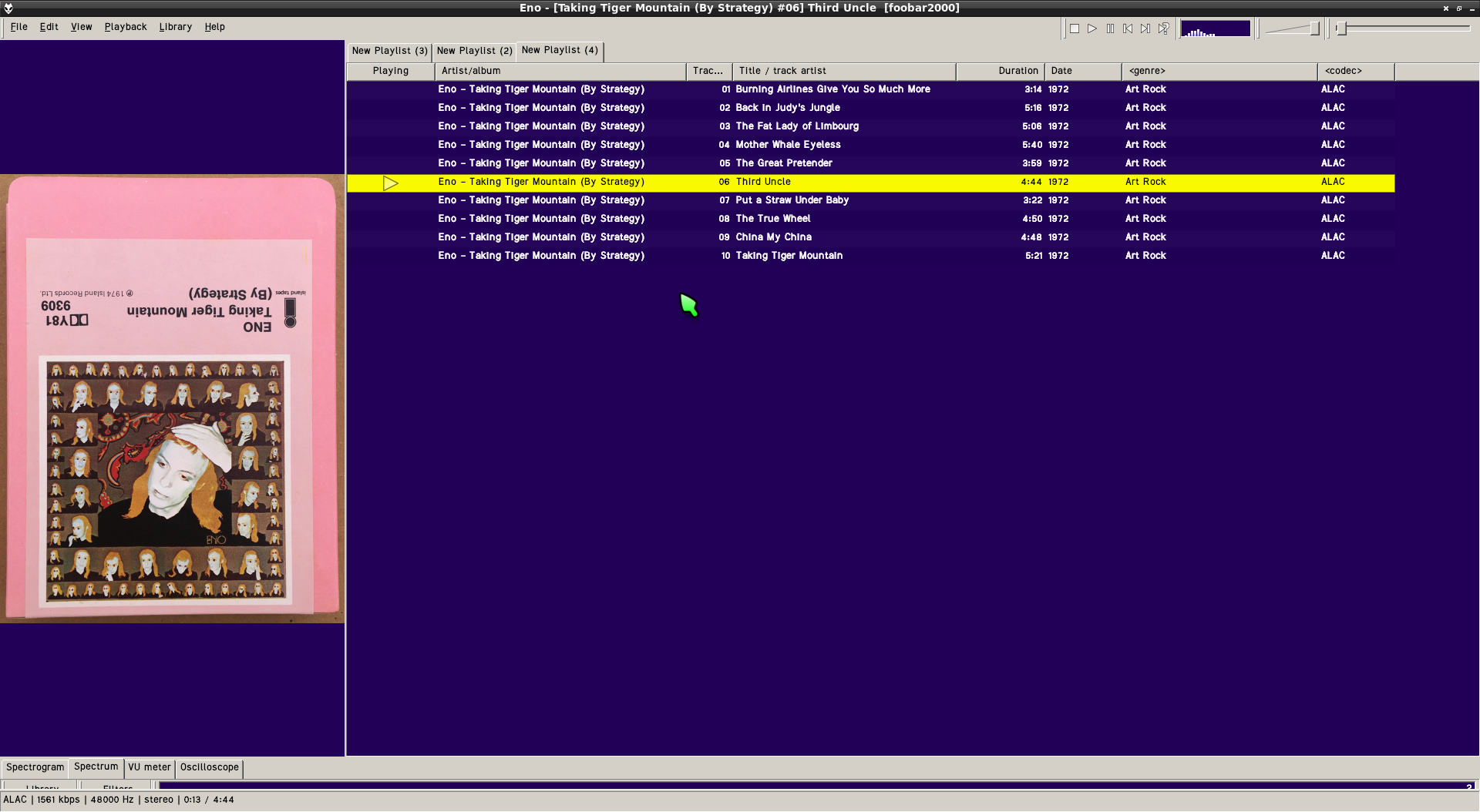The height and width of the screenshot is (812, 1480).
Task: Open the Help menu
Action: (215, 27)
